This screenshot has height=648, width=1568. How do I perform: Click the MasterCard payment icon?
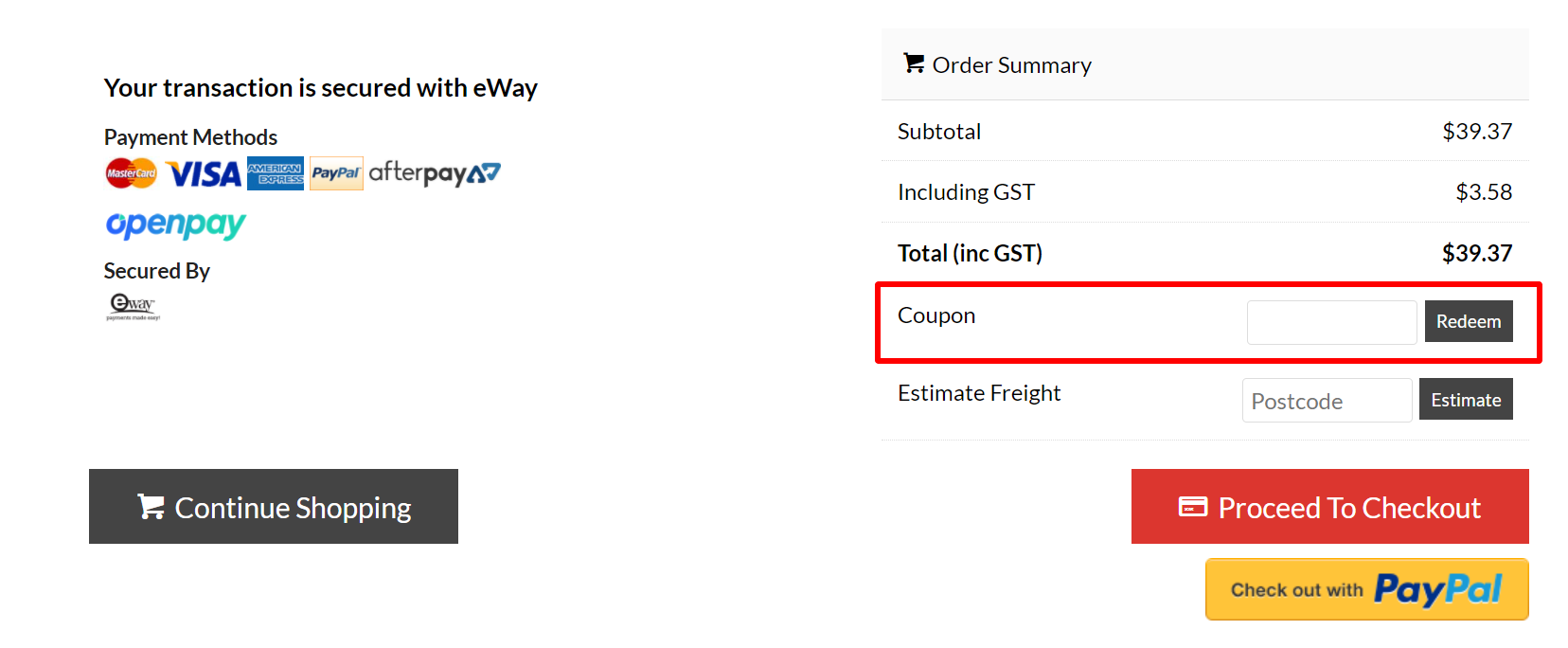[x=130, y=172]
